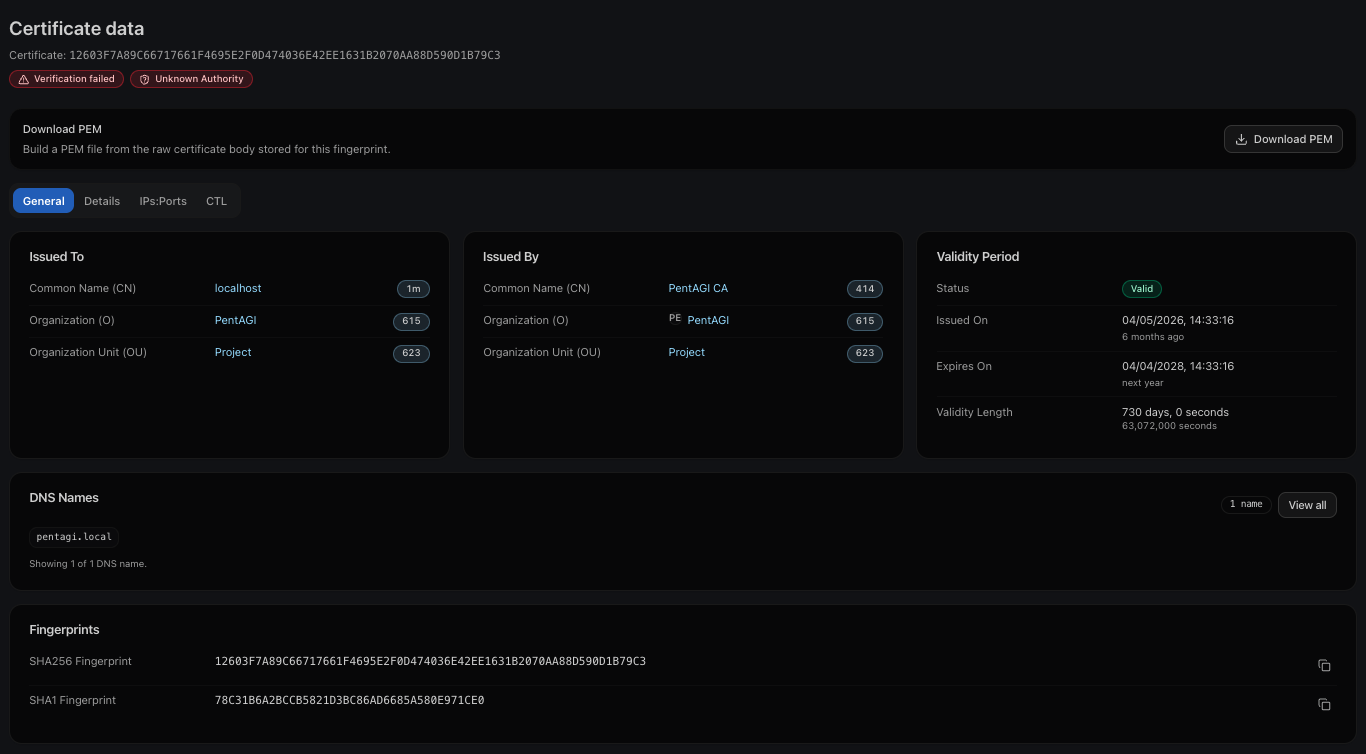Open PentAGI organization link under Issued By
The image size is (1366, 754).
[708, 320]
